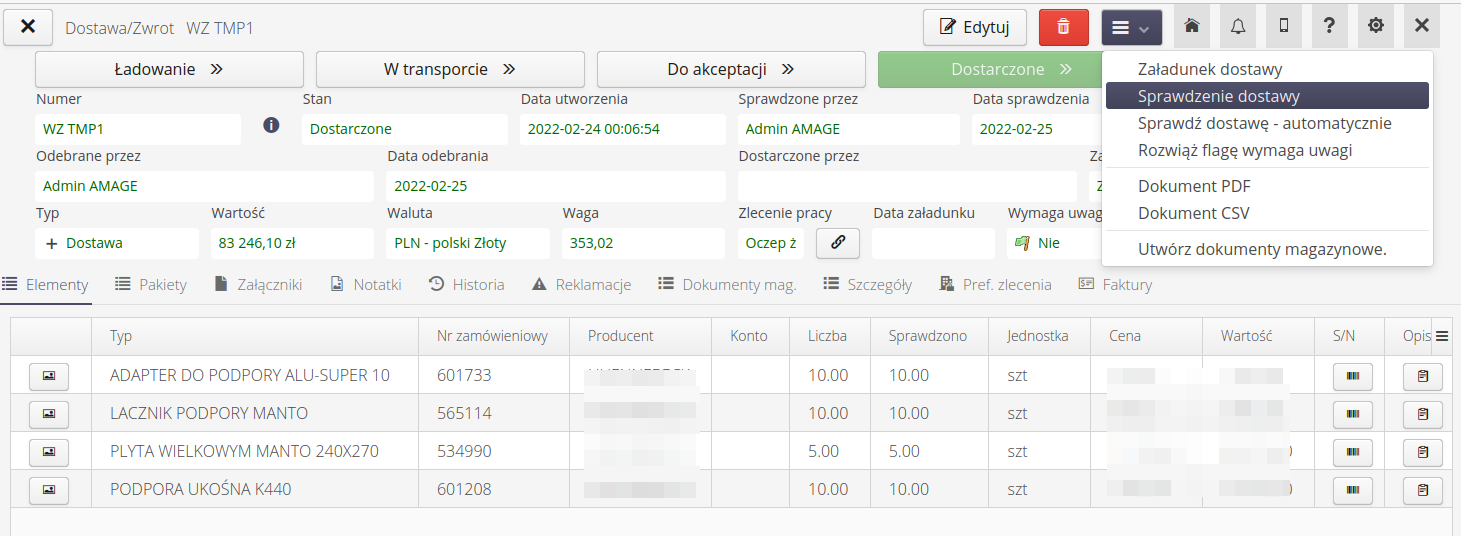Open Opis clipboard button in ADAPTER row
1461x536 pixels.
1423,377
